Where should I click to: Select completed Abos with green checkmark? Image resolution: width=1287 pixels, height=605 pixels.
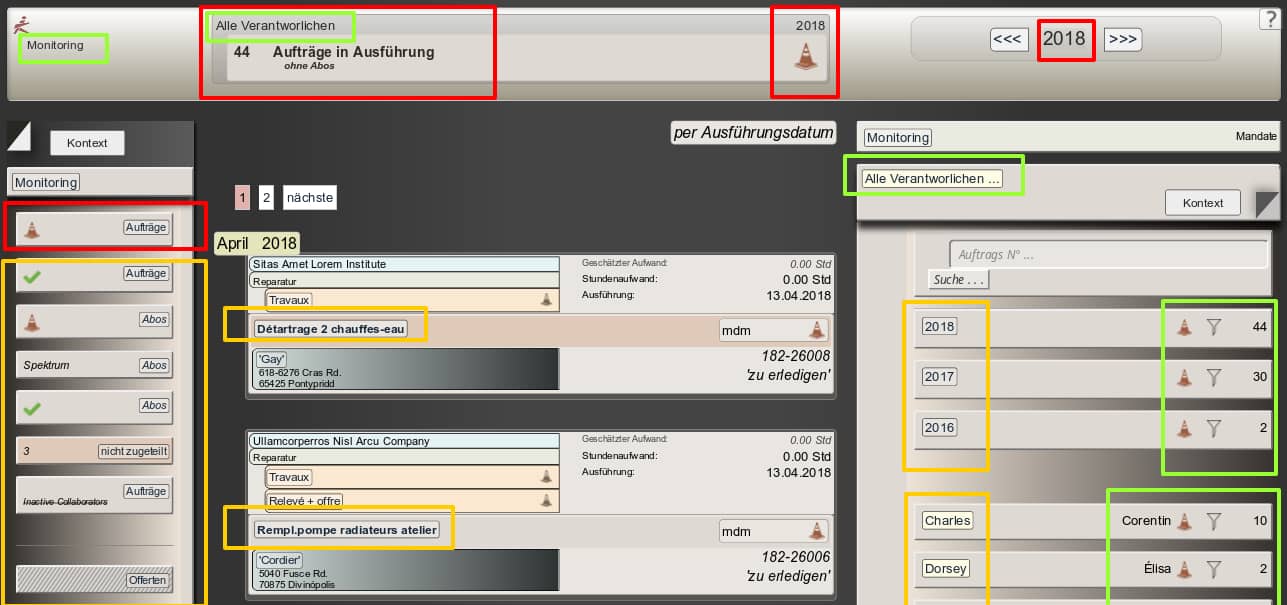pos(94,408)
